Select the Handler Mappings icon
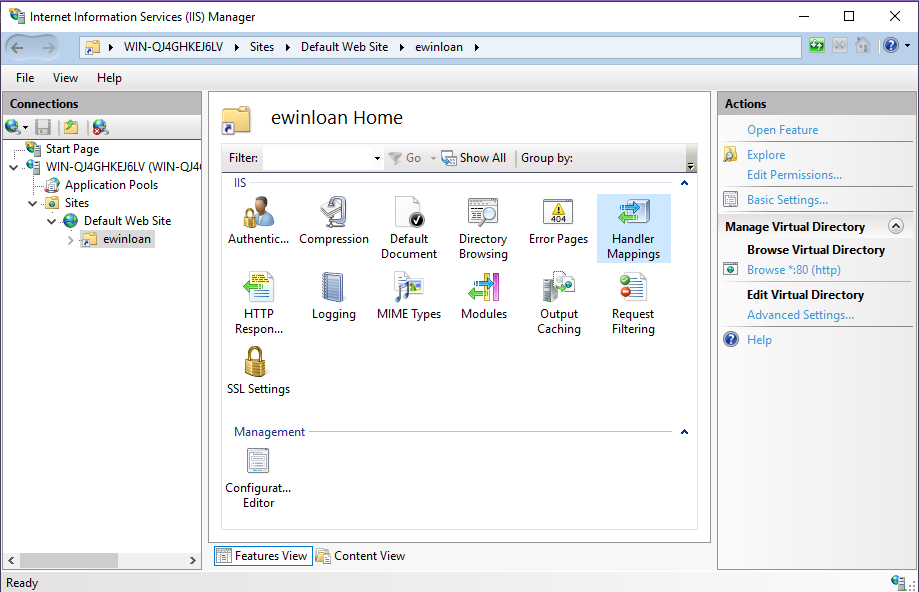 (634, 229)
